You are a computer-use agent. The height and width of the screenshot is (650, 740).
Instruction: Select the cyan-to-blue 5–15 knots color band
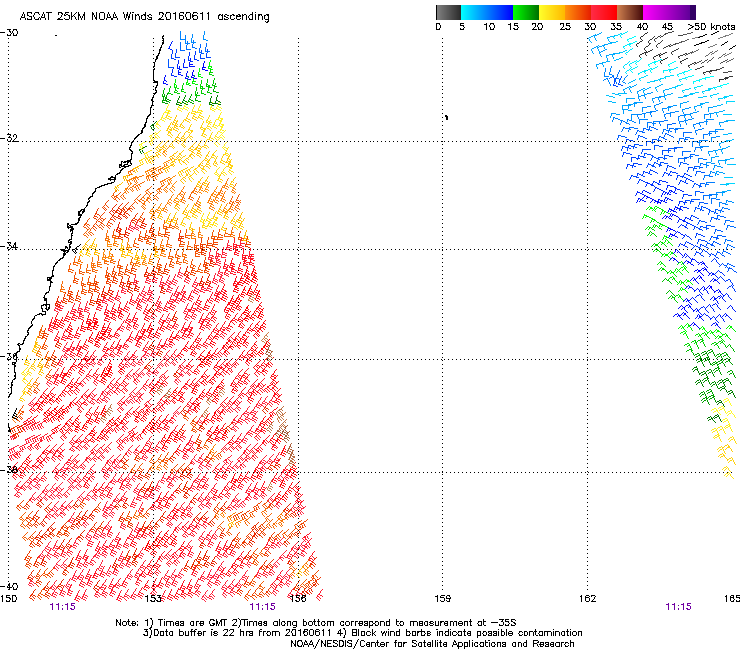(487, 12)
